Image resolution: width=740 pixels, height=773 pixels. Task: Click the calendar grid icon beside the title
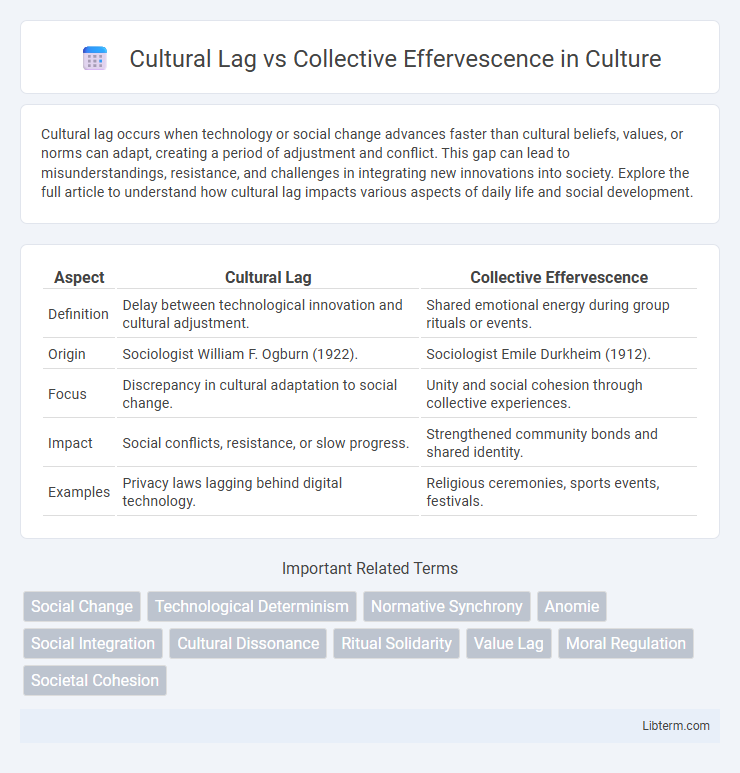95,59
